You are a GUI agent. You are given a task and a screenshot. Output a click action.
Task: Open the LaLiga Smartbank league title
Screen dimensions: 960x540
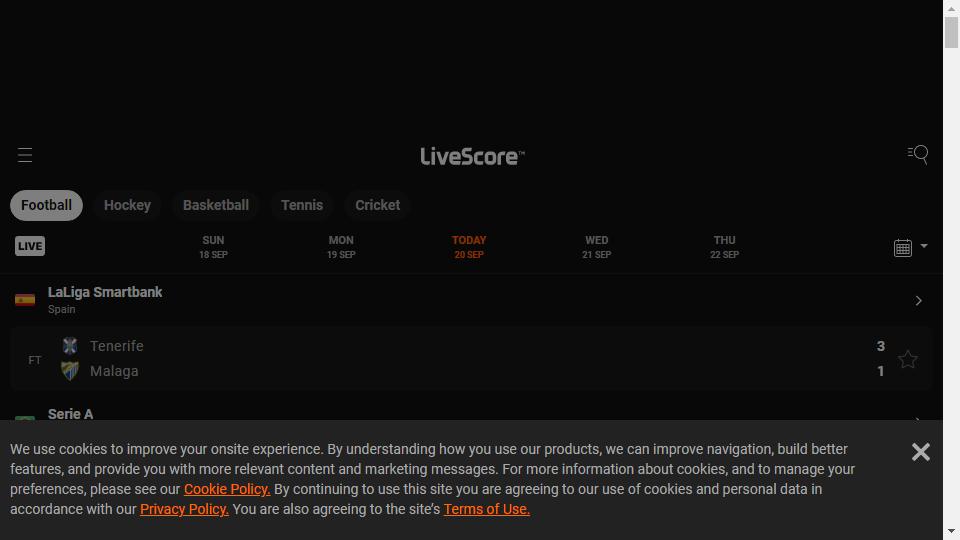(105, 292)
